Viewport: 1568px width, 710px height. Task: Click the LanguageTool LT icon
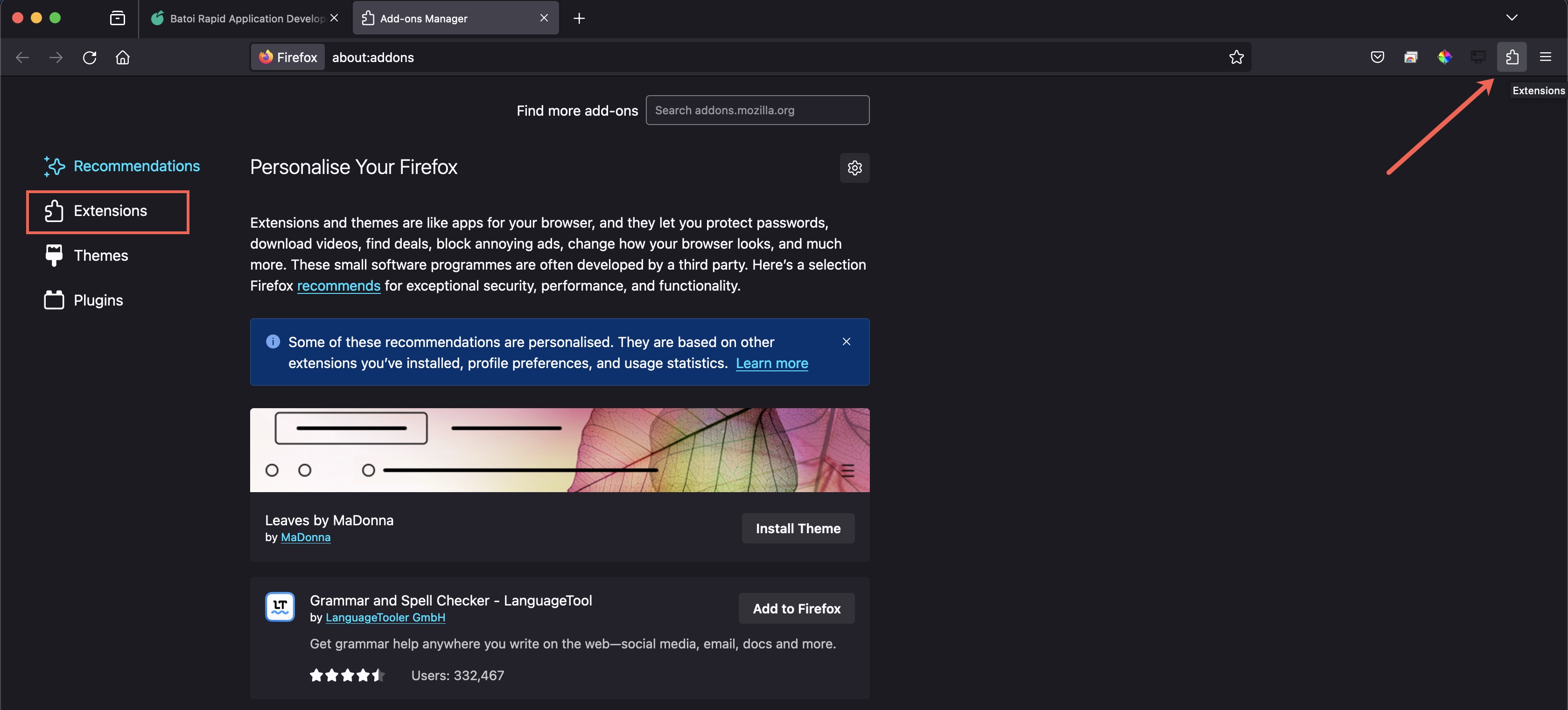pyautogui.click(x=280, y=607)
